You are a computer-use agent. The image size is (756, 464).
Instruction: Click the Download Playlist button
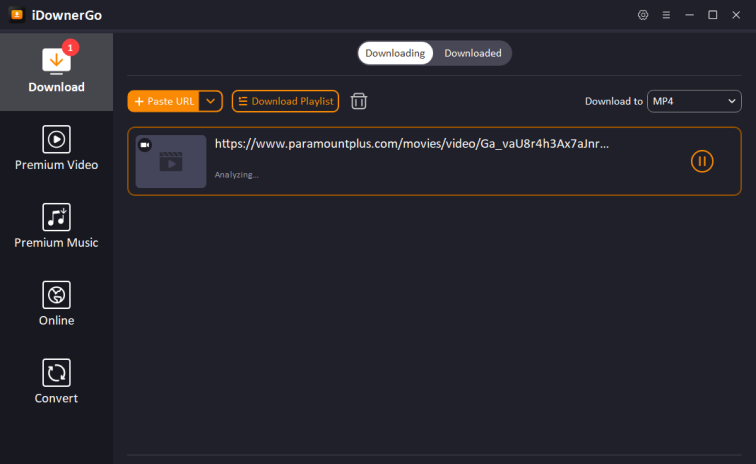pos(285,101)
